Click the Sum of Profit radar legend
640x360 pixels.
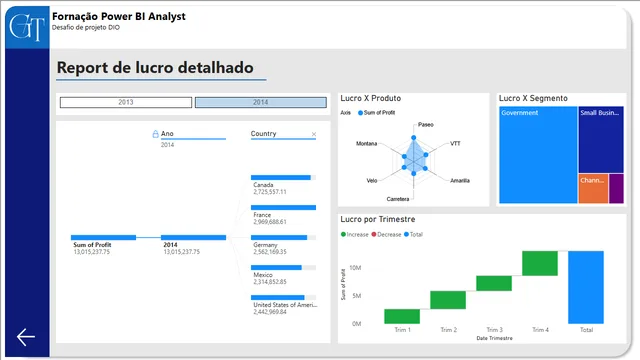376,113
